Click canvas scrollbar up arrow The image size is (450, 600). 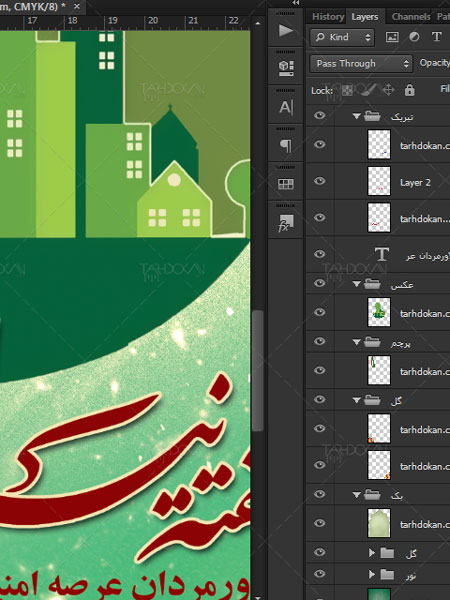point(258,23)
